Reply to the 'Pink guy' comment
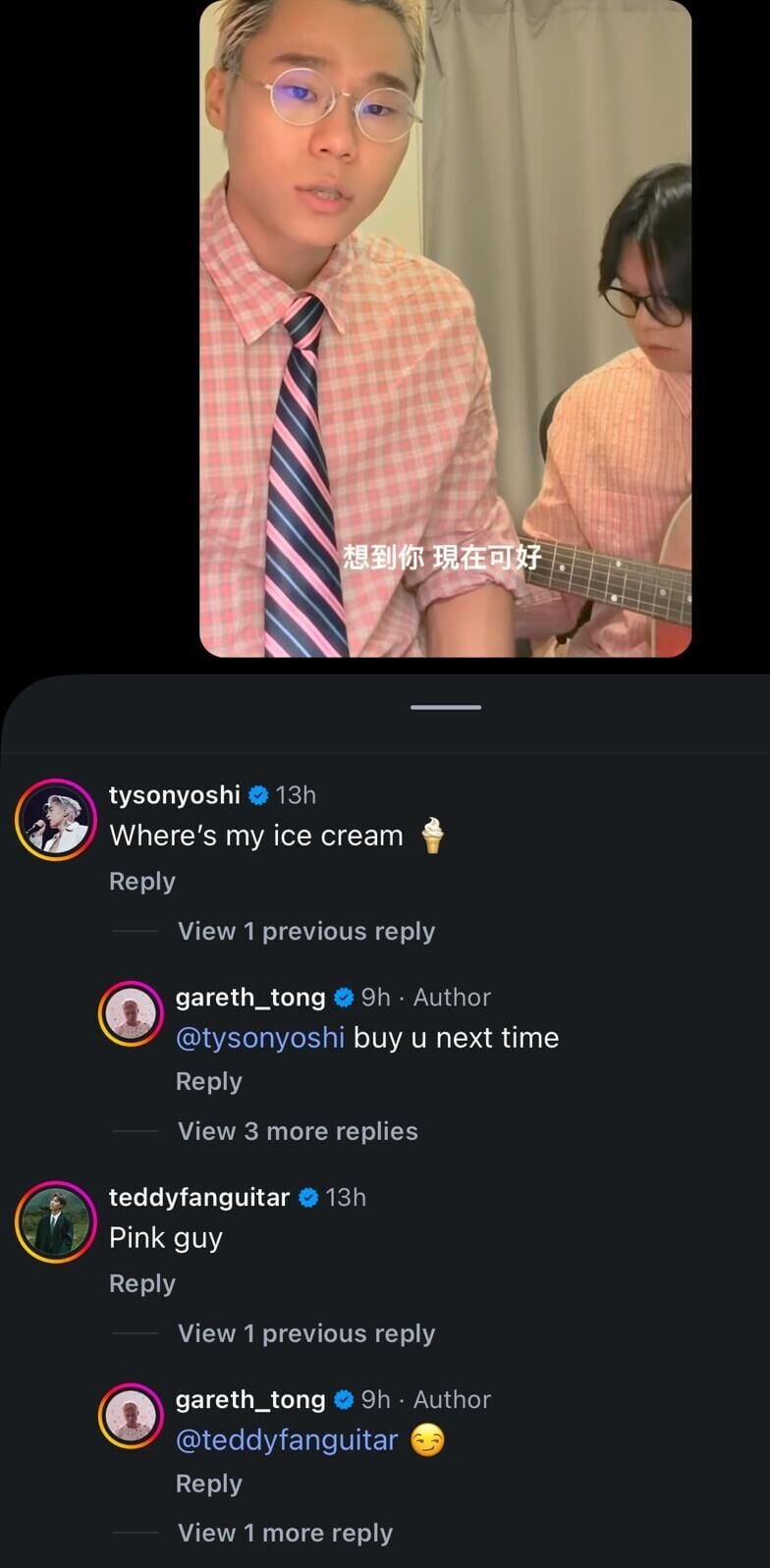Screen dimensions: 770x1568 142,1284
